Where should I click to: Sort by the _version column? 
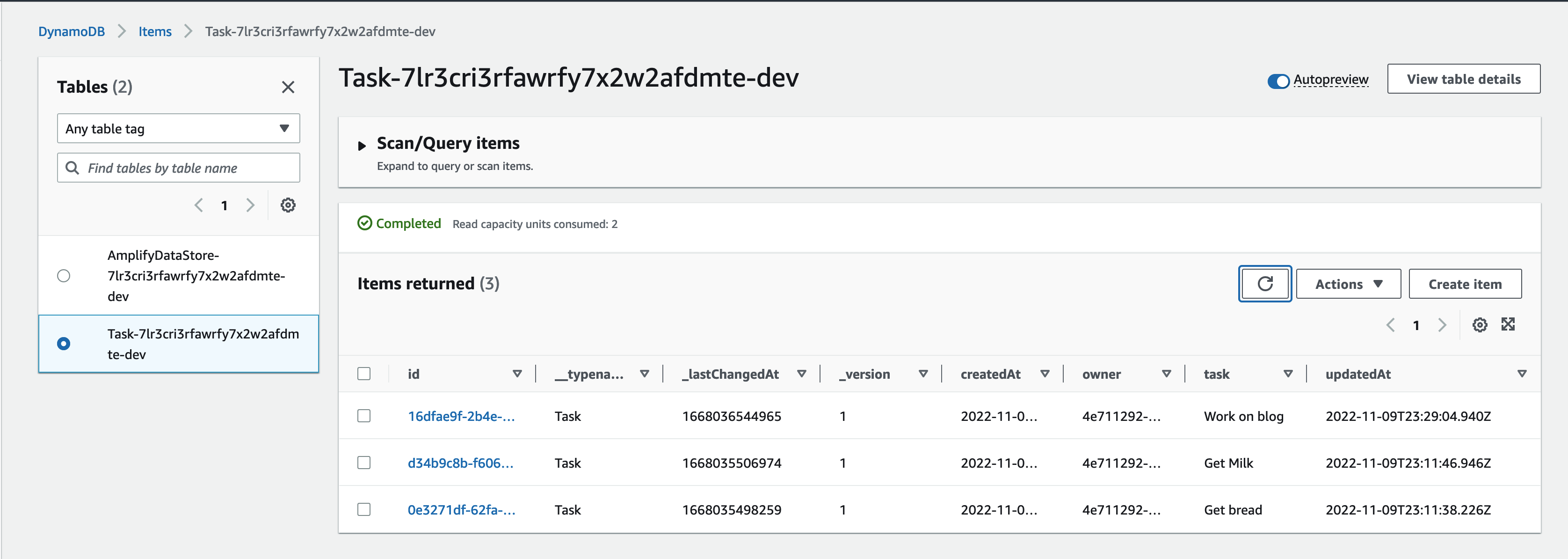(x=923, y=374)
